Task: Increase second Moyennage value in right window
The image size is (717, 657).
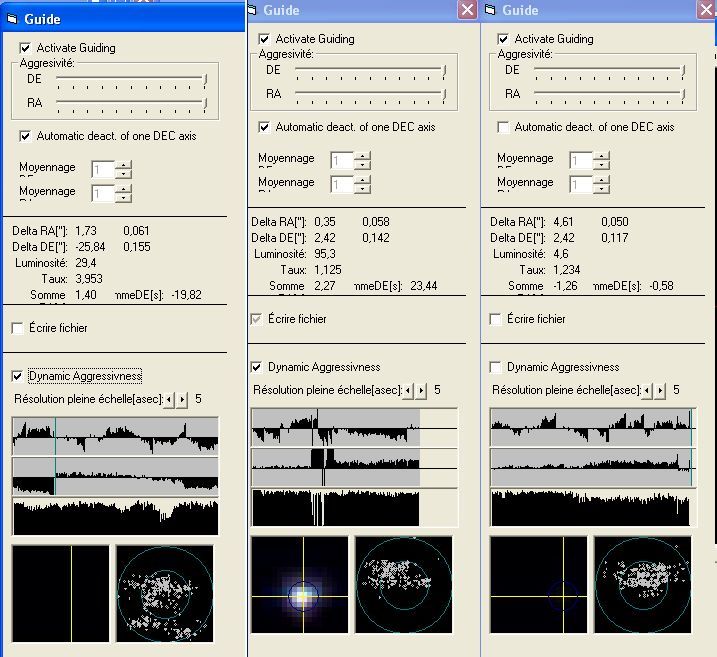Action: coord(602,180)
